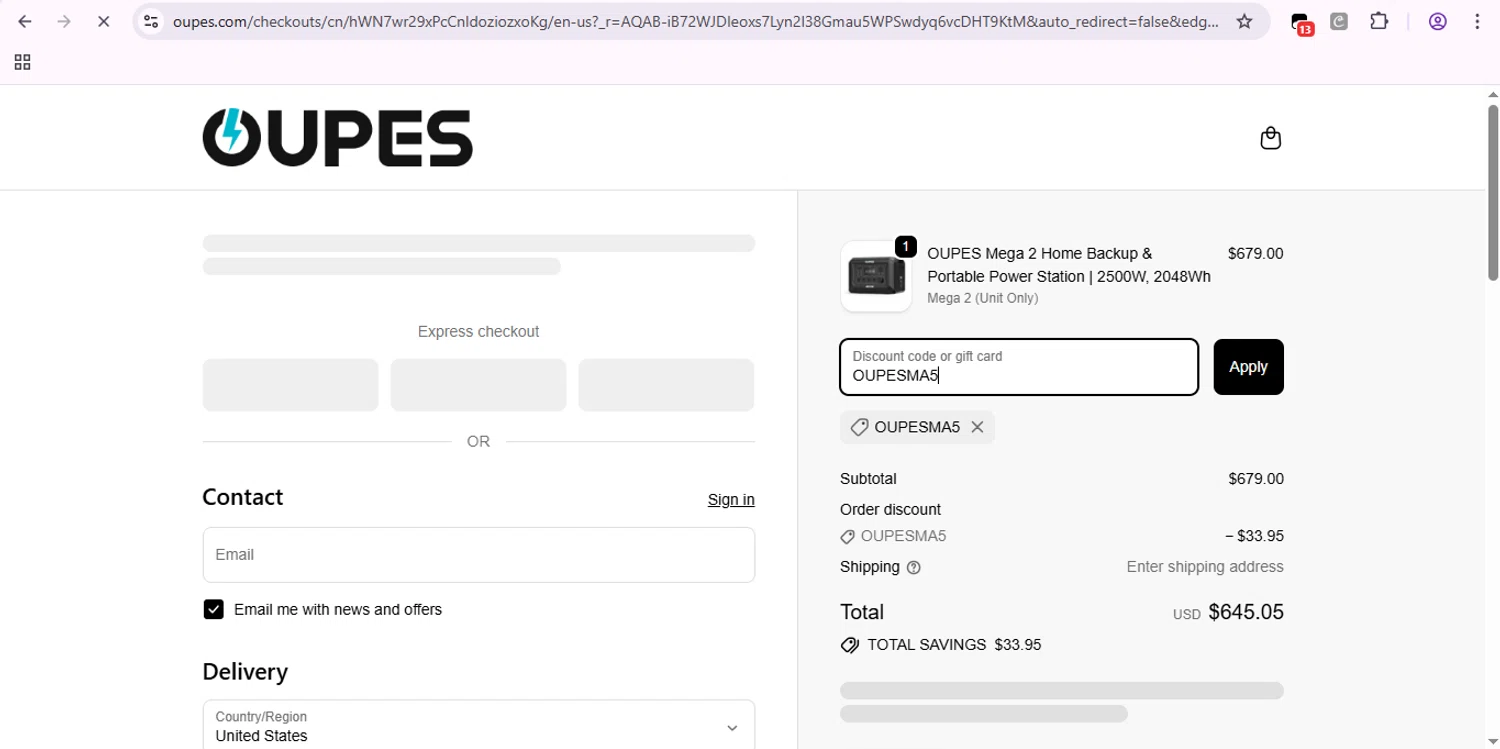Image resolution: width=1500 pixels, height=749 pixels.
Task: Click the Sign in link
Action: [731, 500]
